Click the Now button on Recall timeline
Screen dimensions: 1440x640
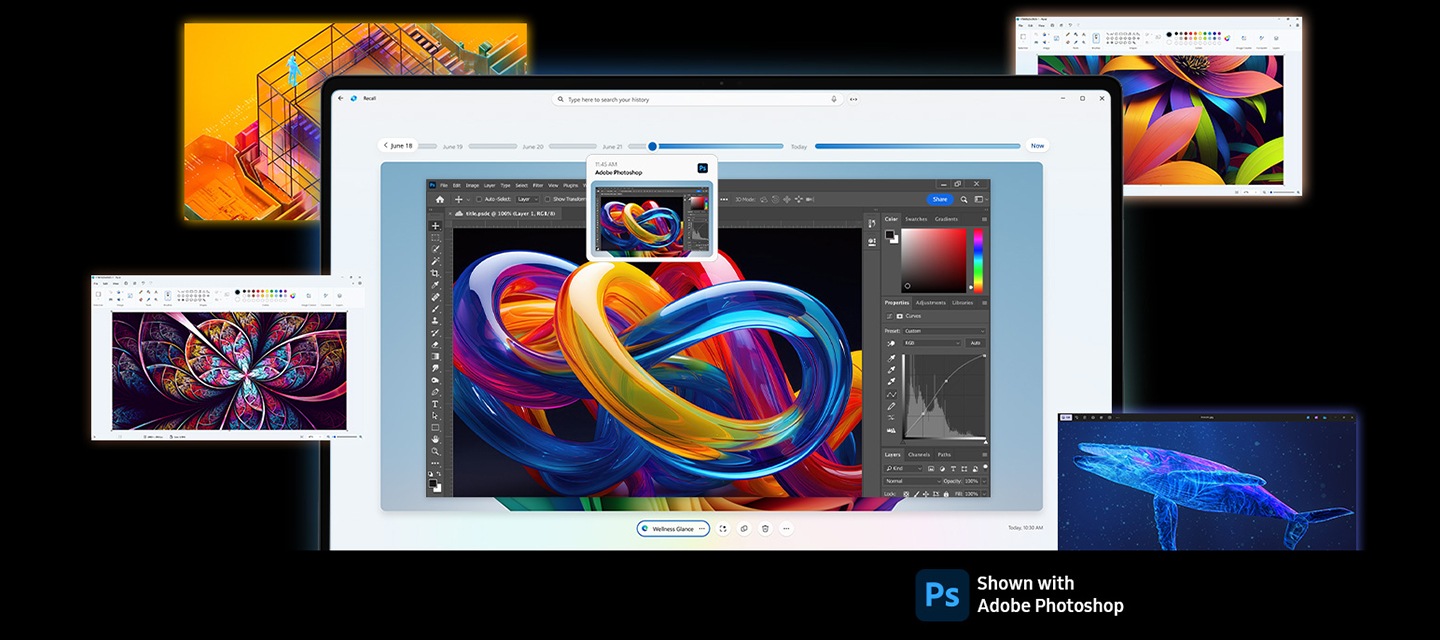[1037, 146]
